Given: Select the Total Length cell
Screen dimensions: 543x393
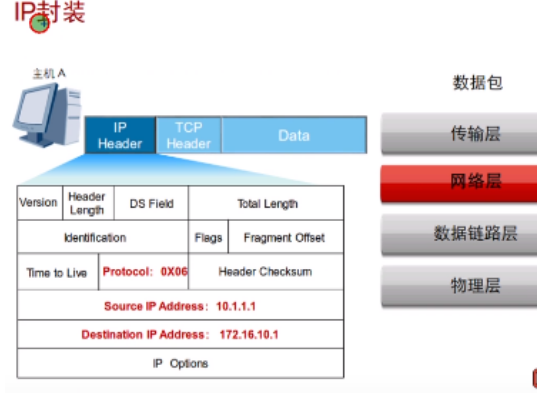Looking at the screenshot, I should (x=266, y=203).
